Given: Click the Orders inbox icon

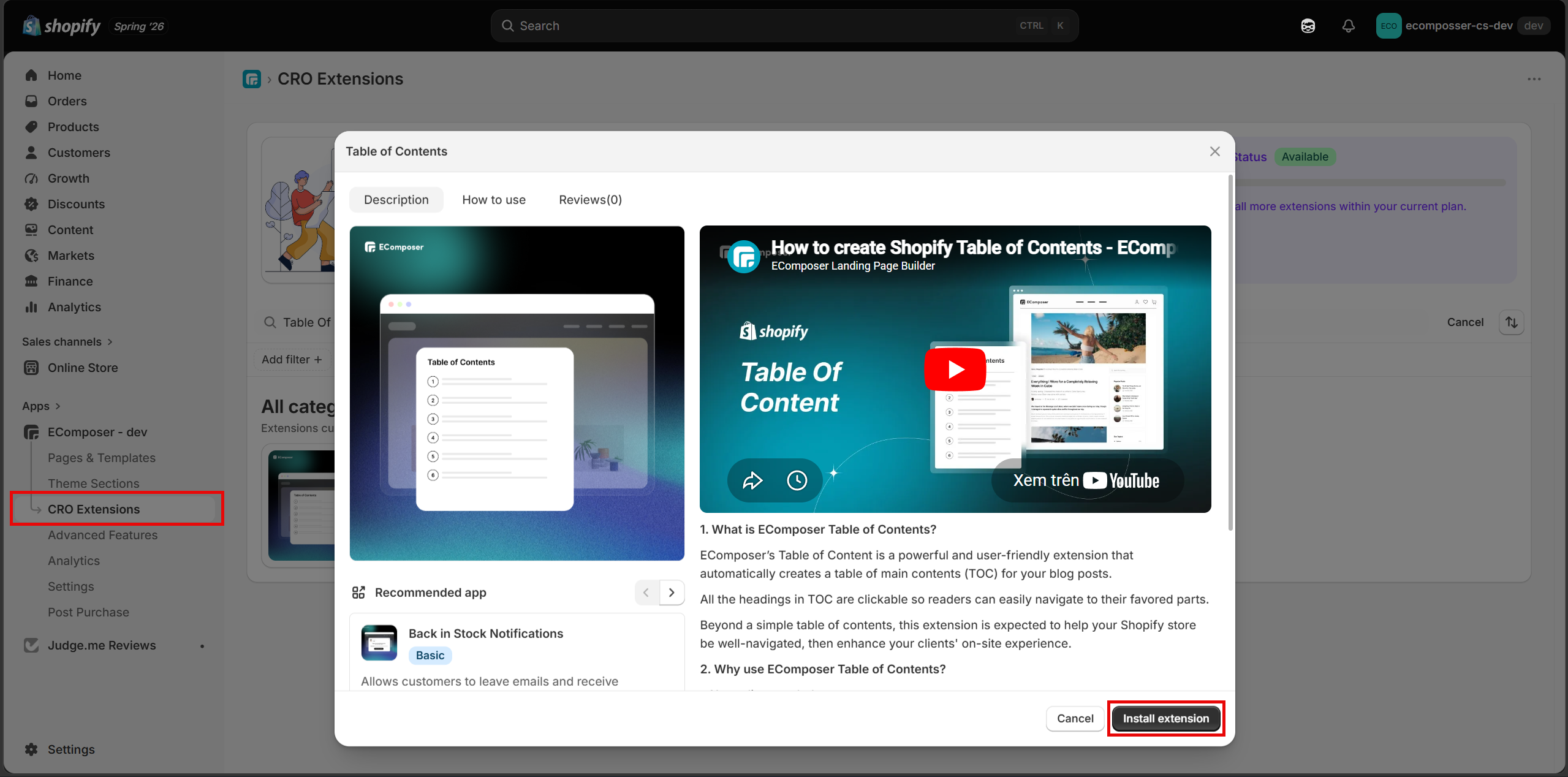Looking at the screenshot, I should click(31, 101).
